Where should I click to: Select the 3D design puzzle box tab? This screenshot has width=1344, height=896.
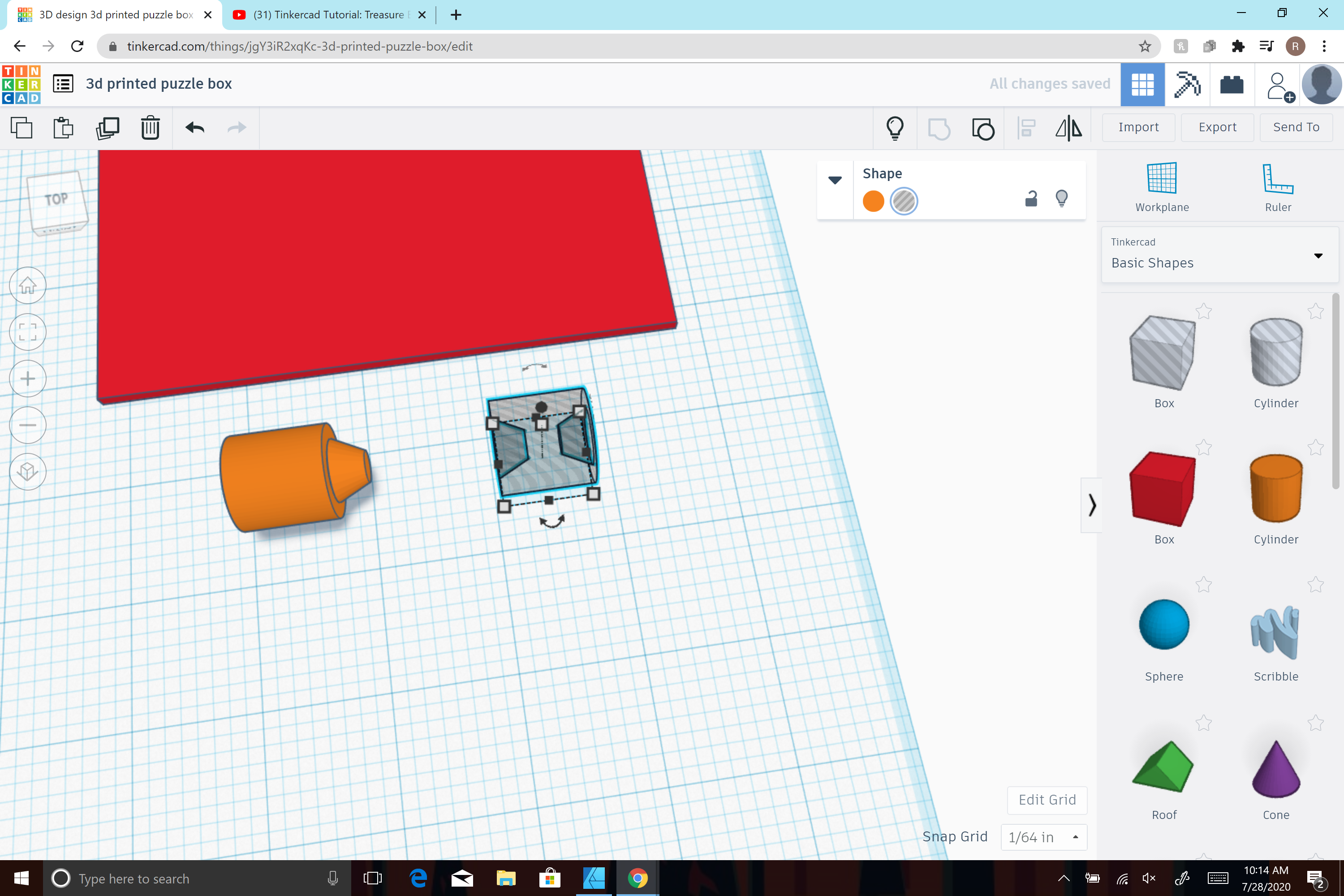(114, 15)
